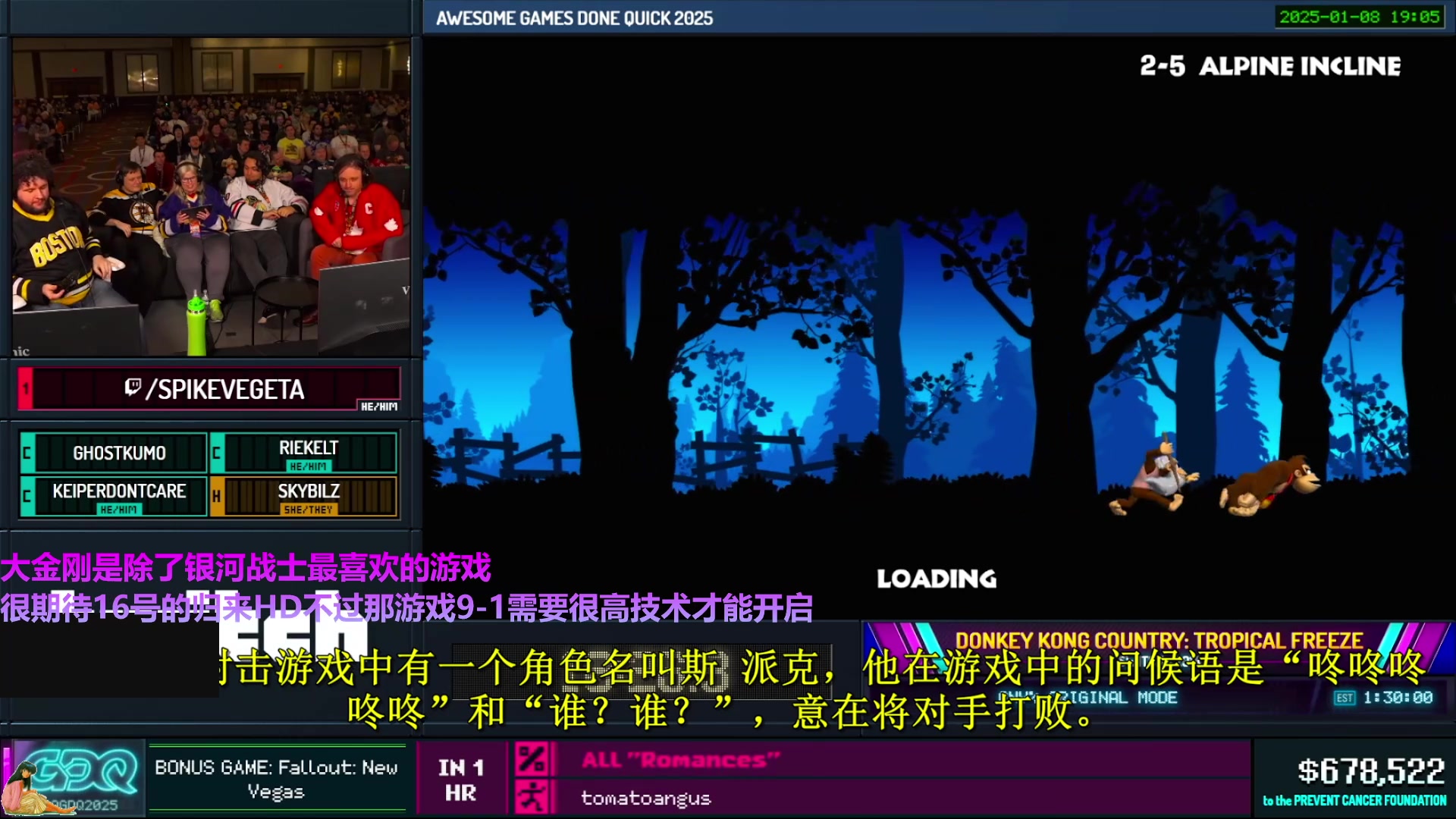Click the H badge next to SKYBILZ
Image resolution: width=1456 pixels, height=819 pixels.
pos(217,496)
